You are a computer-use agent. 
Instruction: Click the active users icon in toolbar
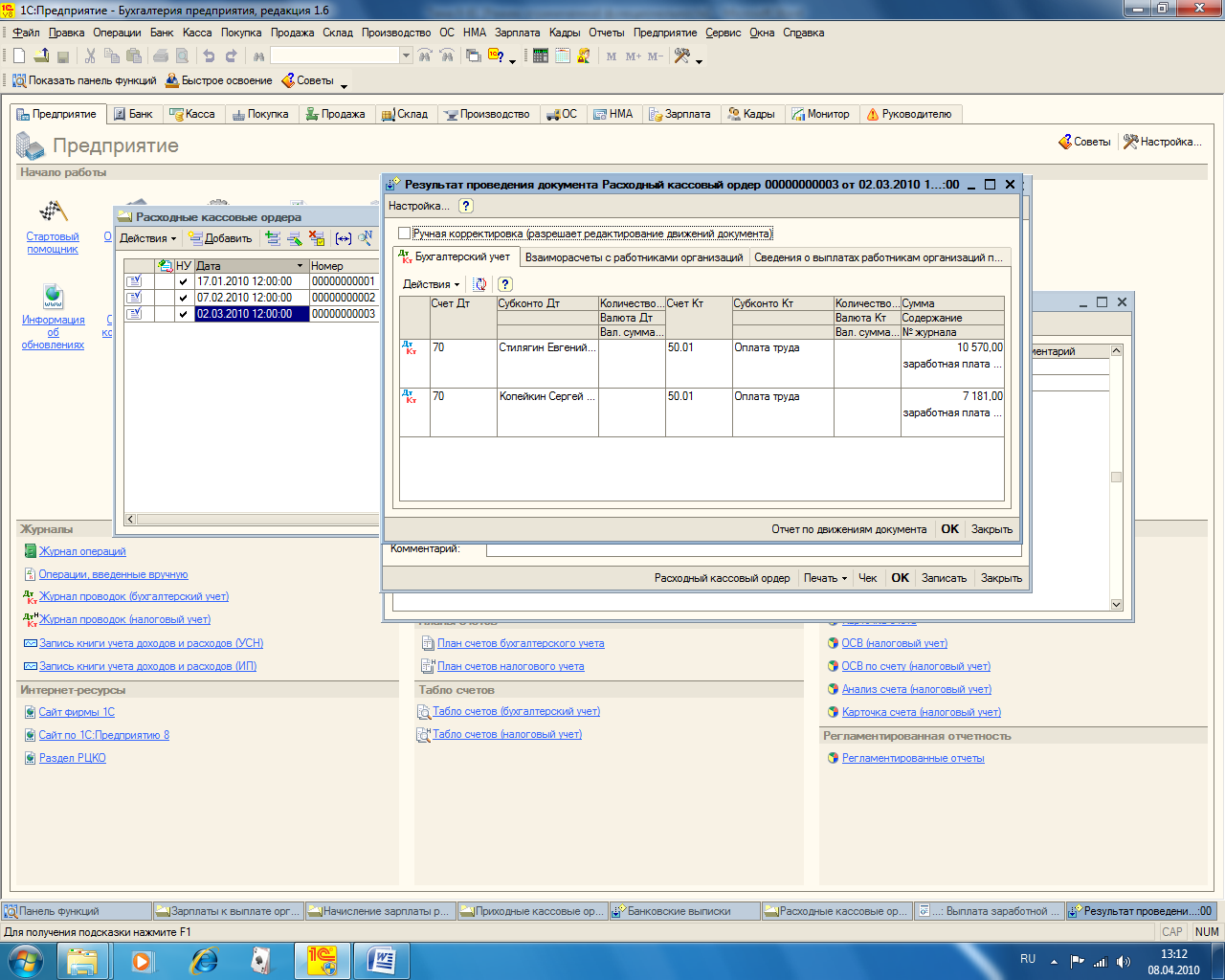coord(584,56)
